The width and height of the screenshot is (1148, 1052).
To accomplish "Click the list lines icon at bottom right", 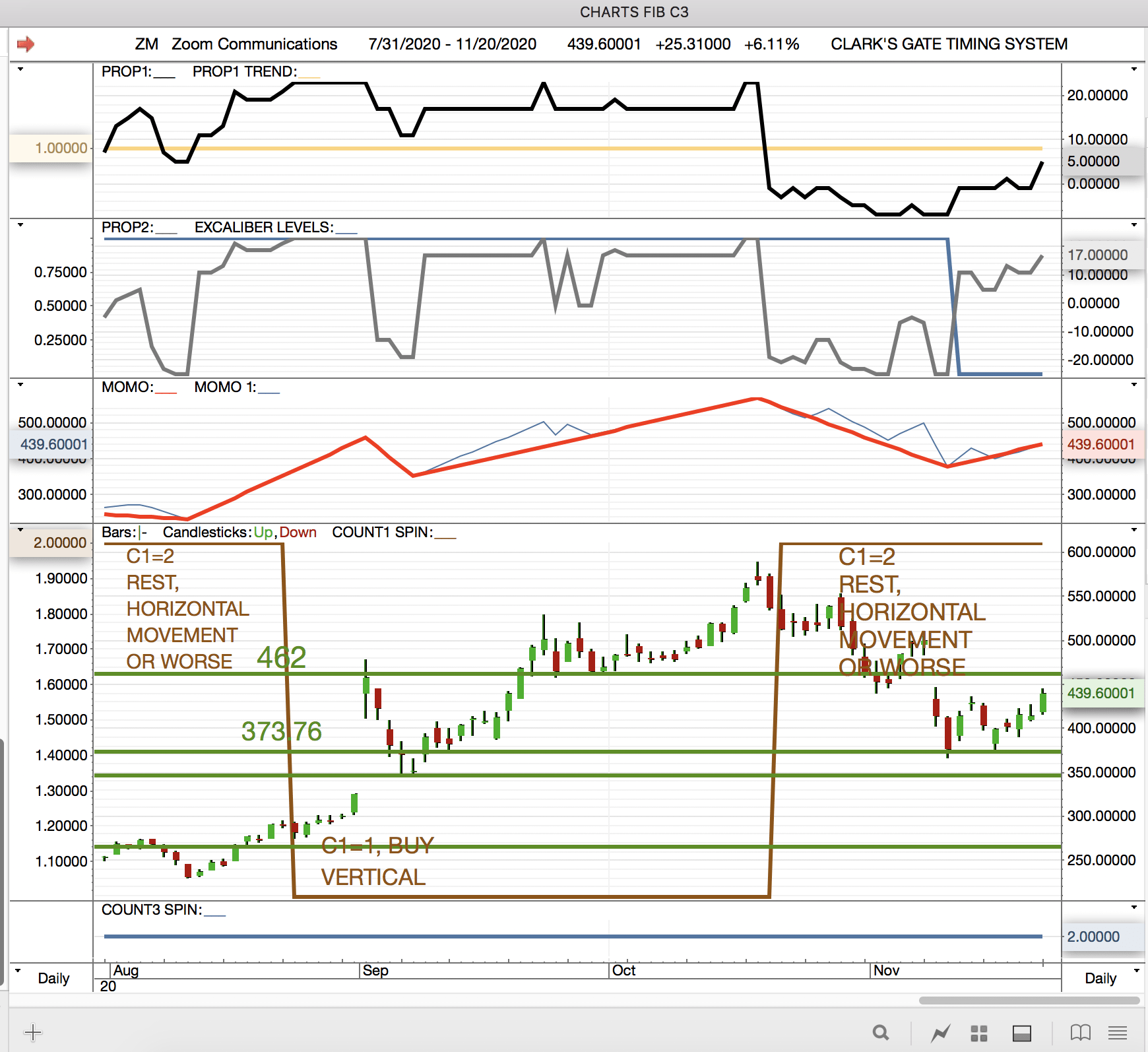I will 1118,1033.
